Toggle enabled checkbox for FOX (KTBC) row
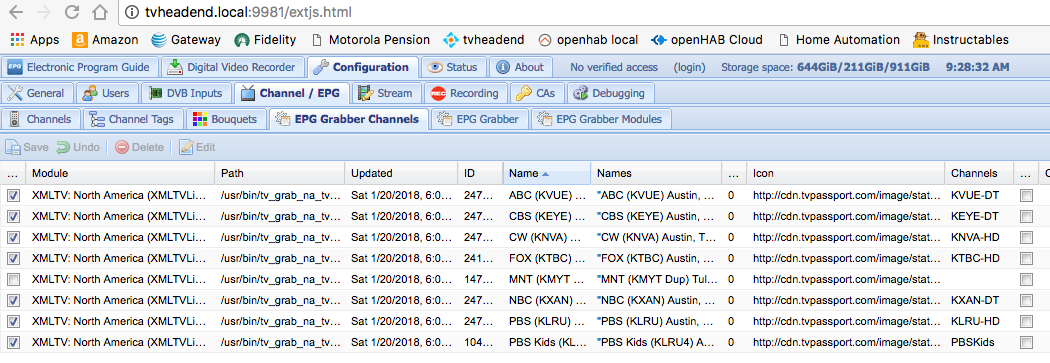The height and width of the screenshot is (363, 1050). 13,258
